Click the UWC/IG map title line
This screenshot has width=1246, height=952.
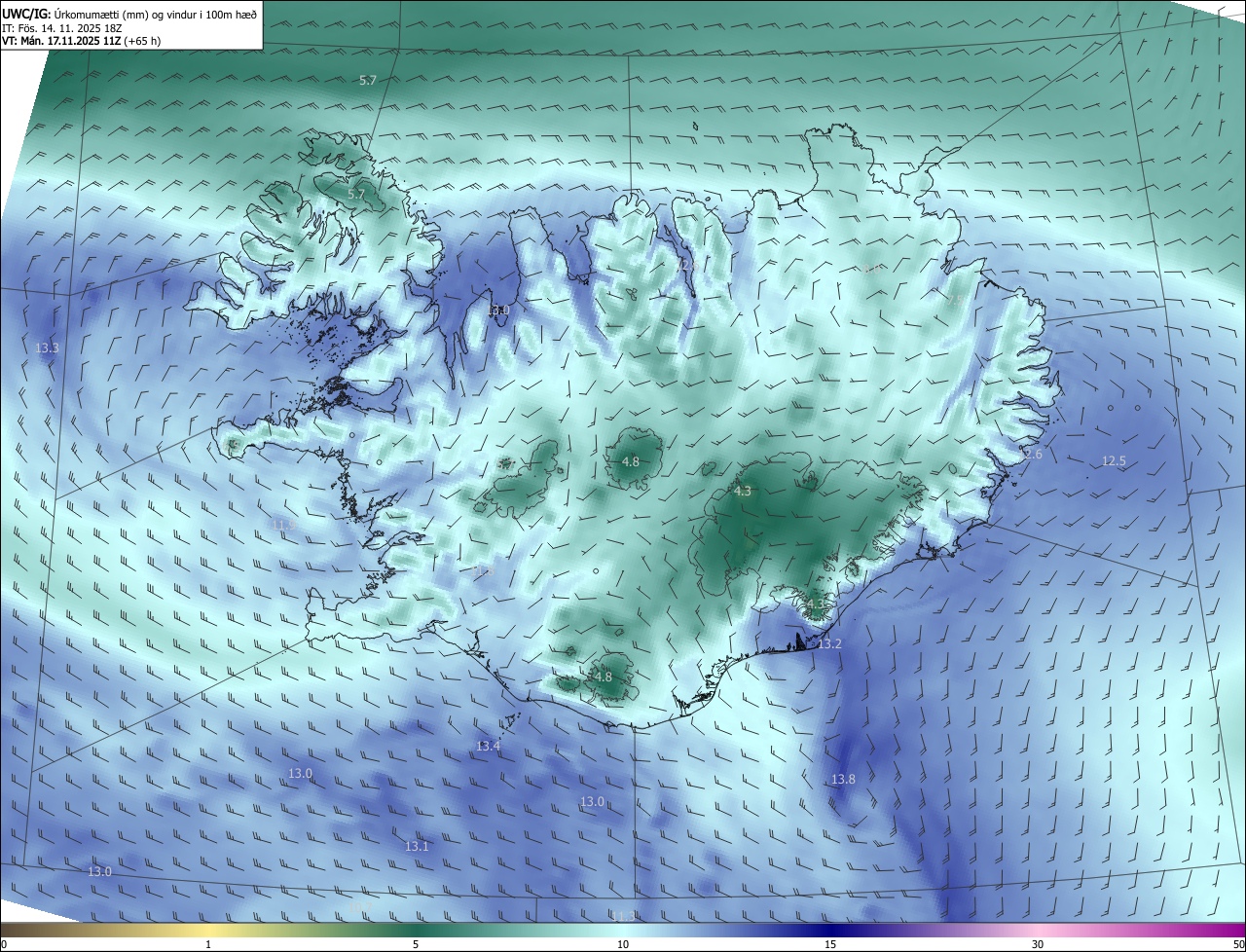(129, 13)
